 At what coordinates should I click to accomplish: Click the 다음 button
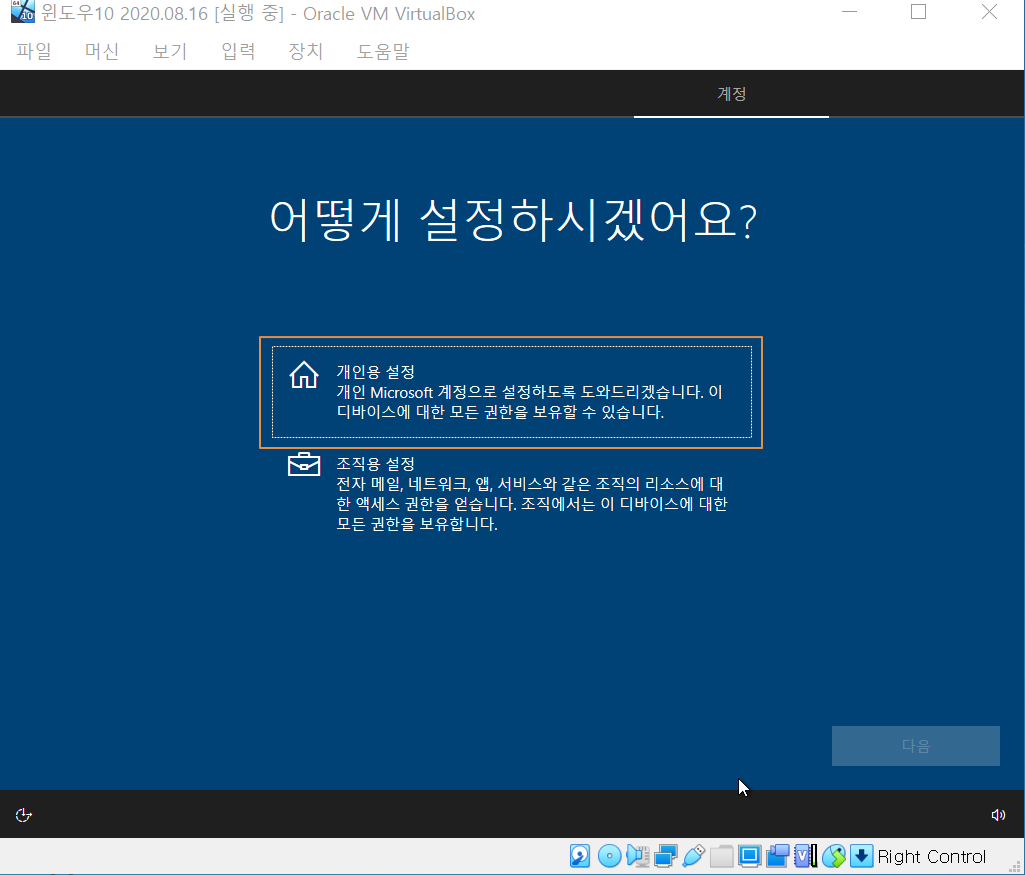click(915, 746)
